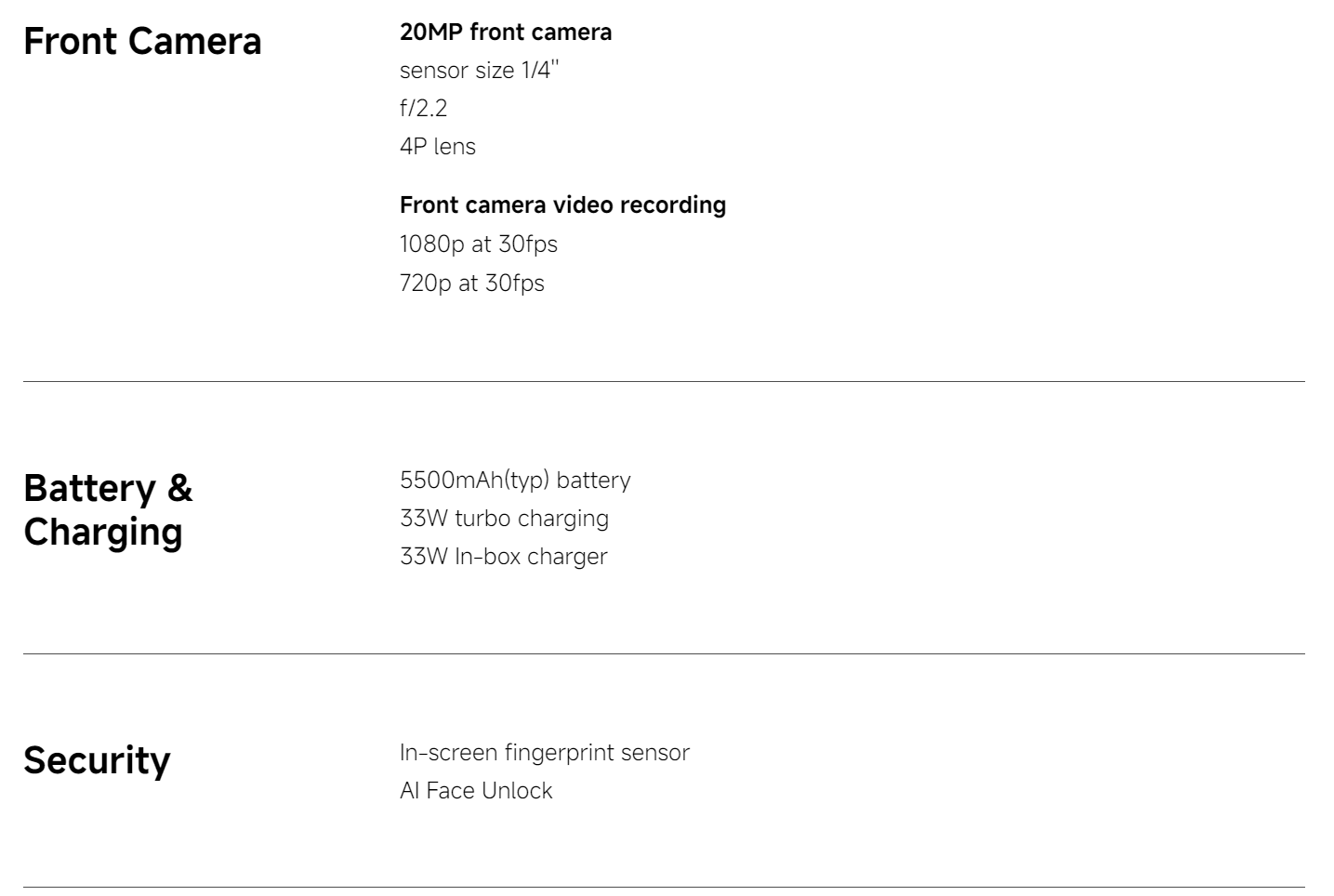The image size is (1334, 896).
Task: Click the sensor size 1/4" text
Action: tap(479, 71)
